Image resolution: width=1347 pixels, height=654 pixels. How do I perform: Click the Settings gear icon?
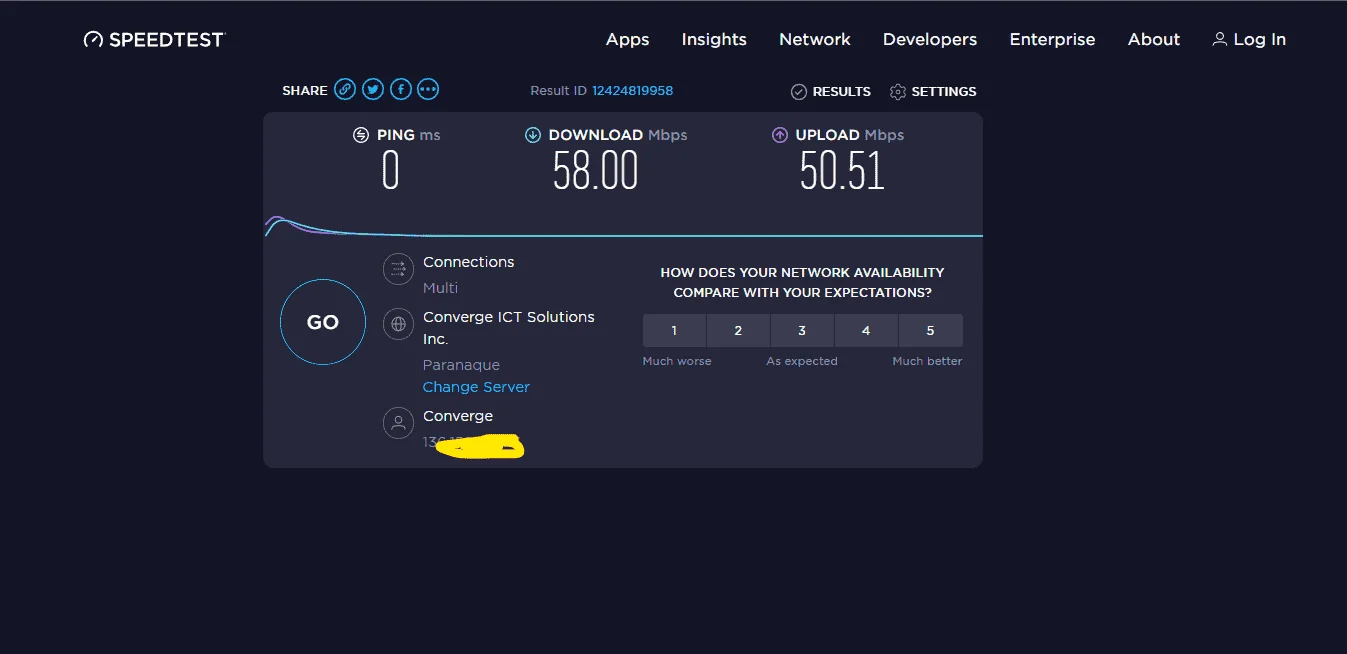point(898,91)
